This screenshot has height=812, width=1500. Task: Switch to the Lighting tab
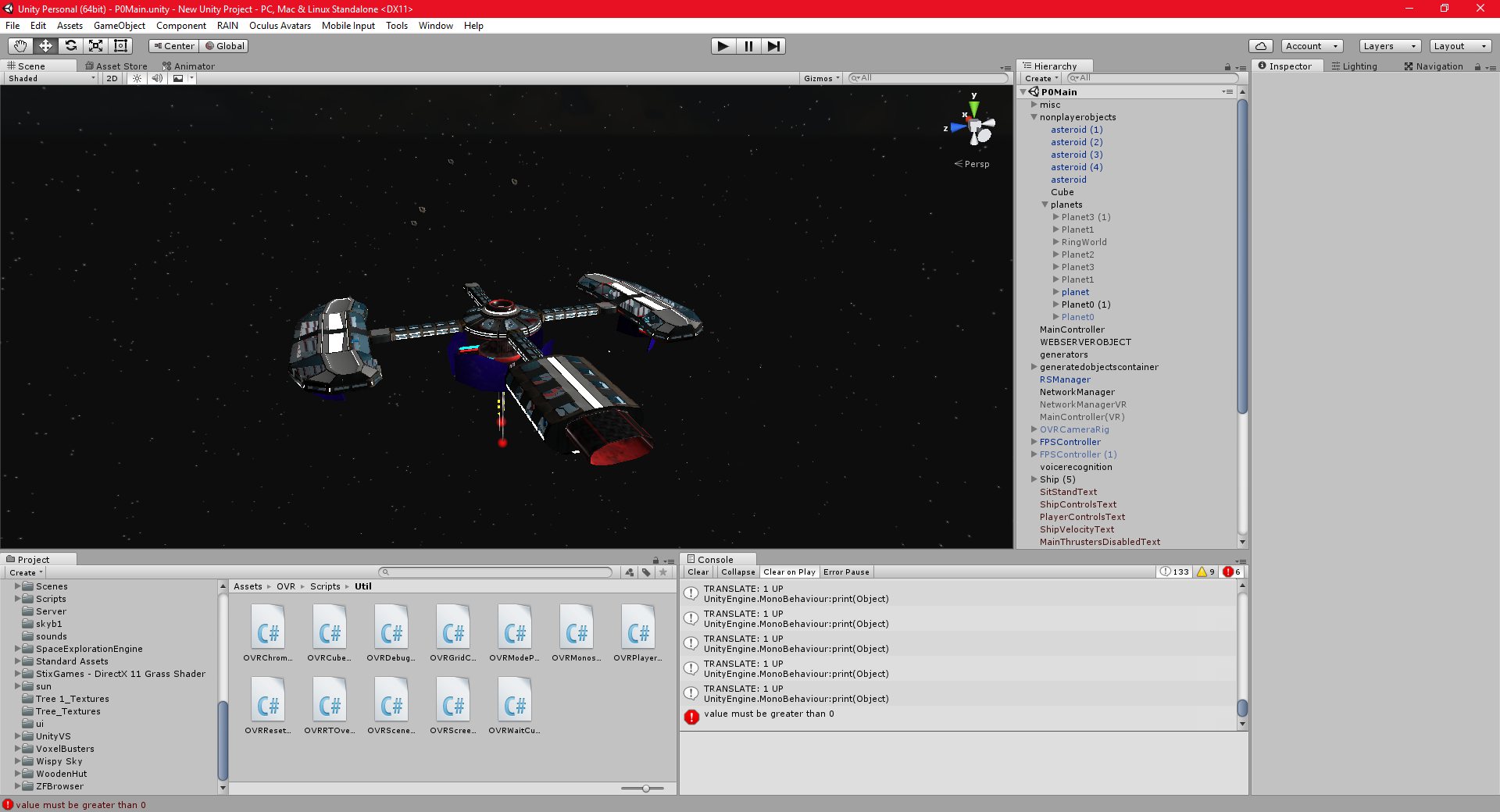pos(1355,66)
